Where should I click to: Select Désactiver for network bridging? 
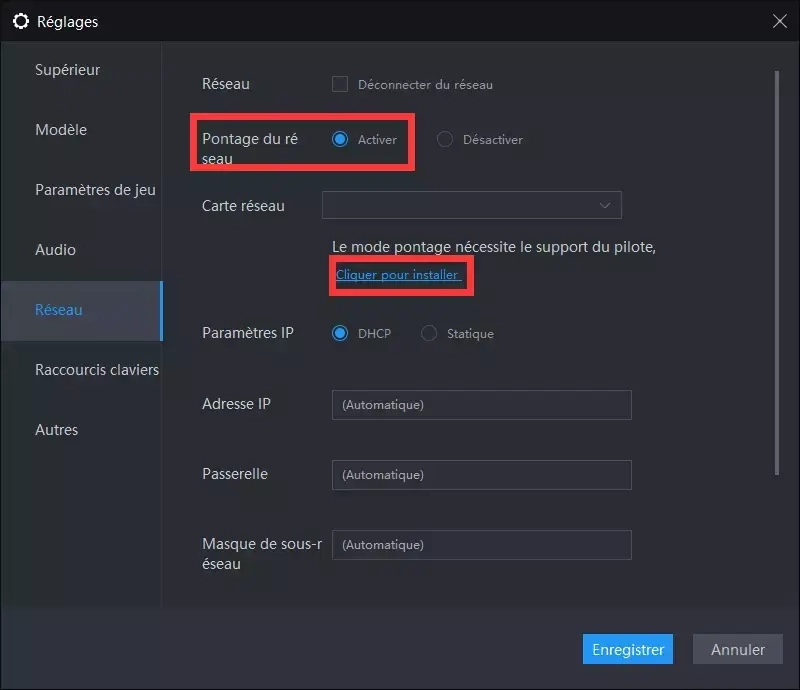[445, 140]
